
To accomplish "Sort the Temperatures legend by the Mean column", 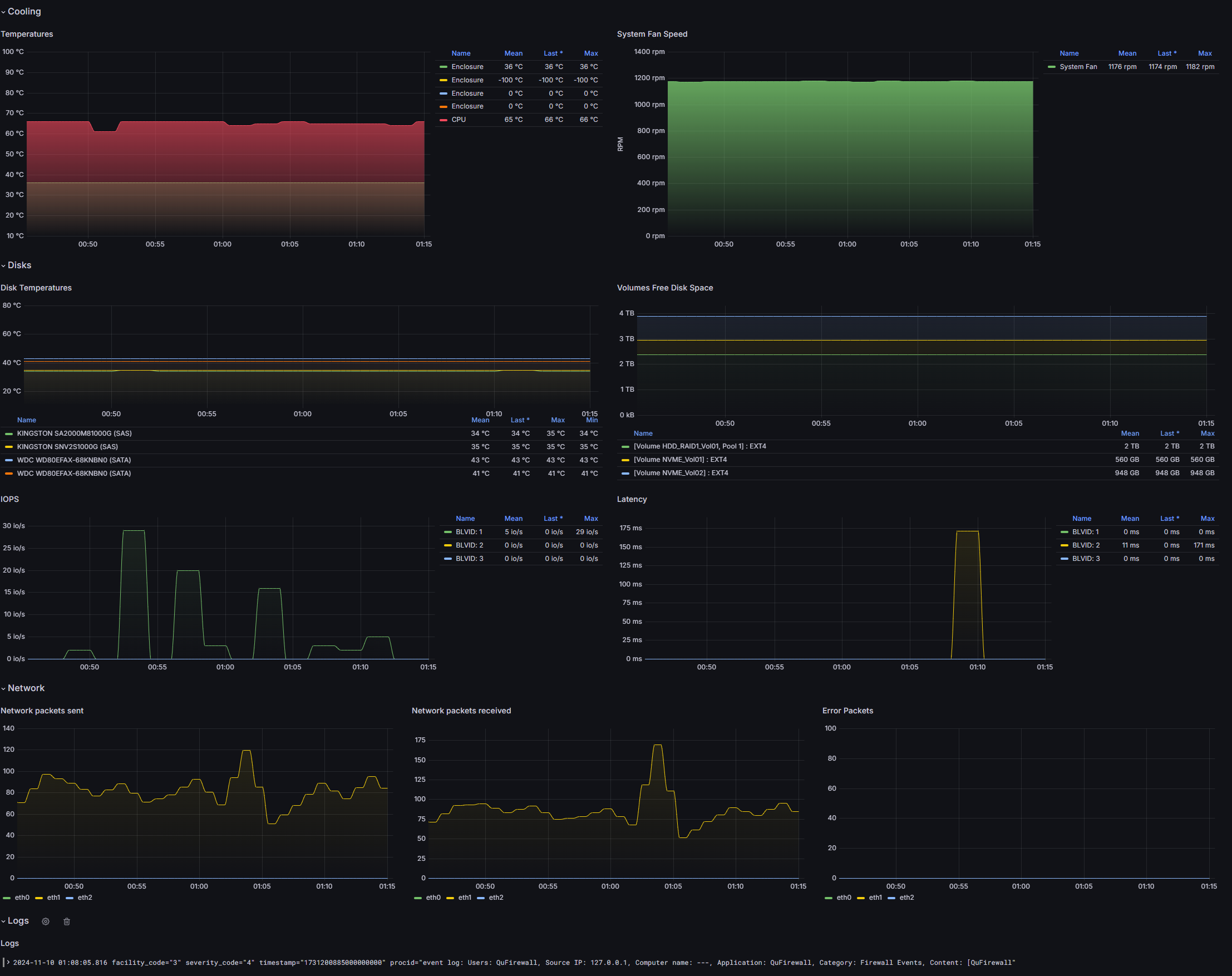I will click(x=513, y=53).
